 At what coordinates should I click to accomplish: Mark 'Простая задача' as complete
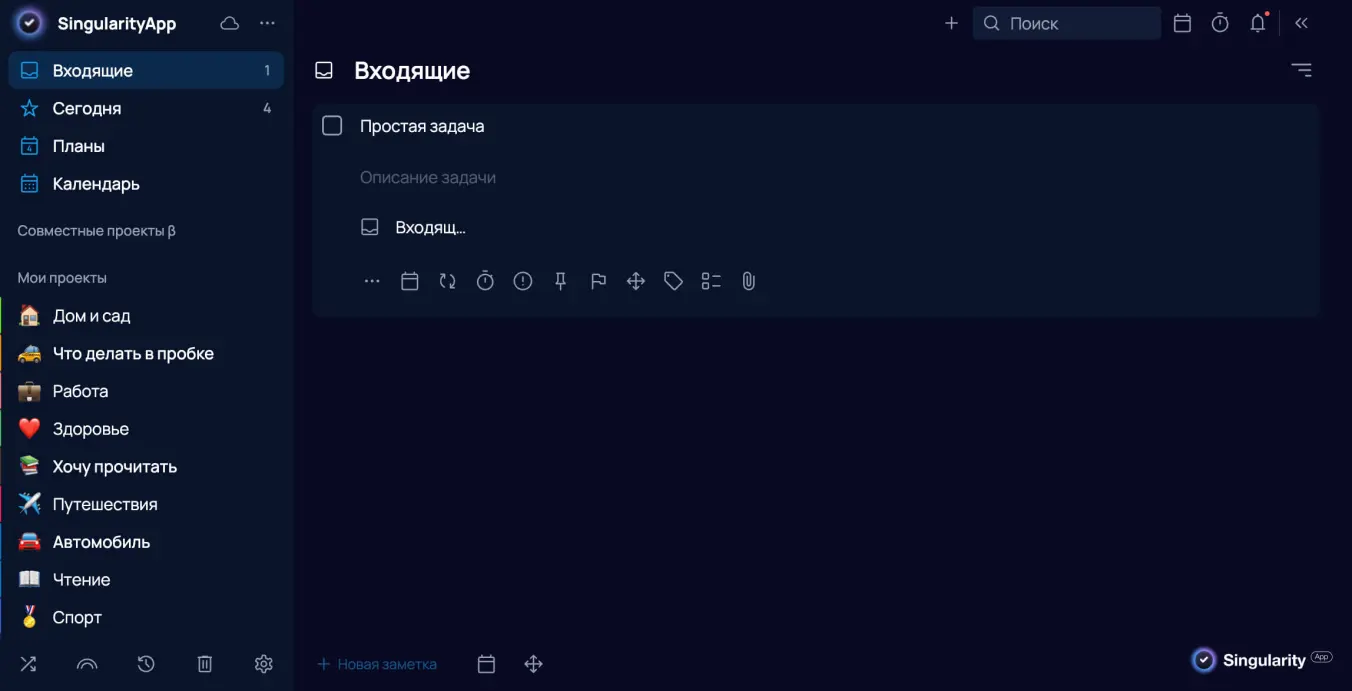[331, 125]
